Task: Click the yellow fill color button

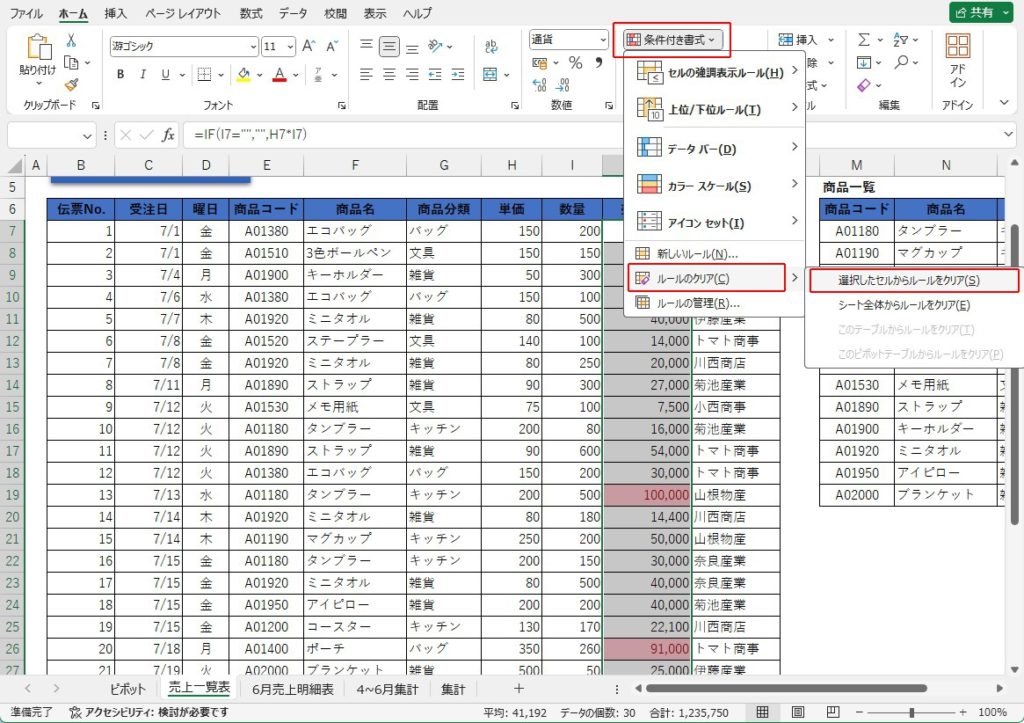Action: [243, 75]
